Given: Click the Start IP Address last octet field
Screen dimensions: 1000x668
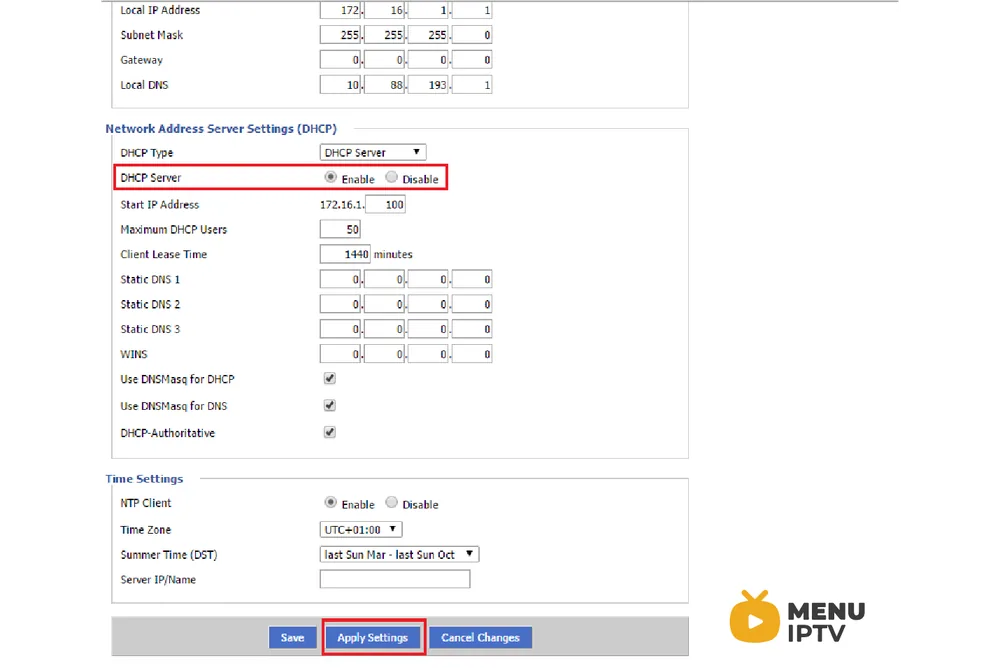Looking at the screenshot, I should [385, 205].
